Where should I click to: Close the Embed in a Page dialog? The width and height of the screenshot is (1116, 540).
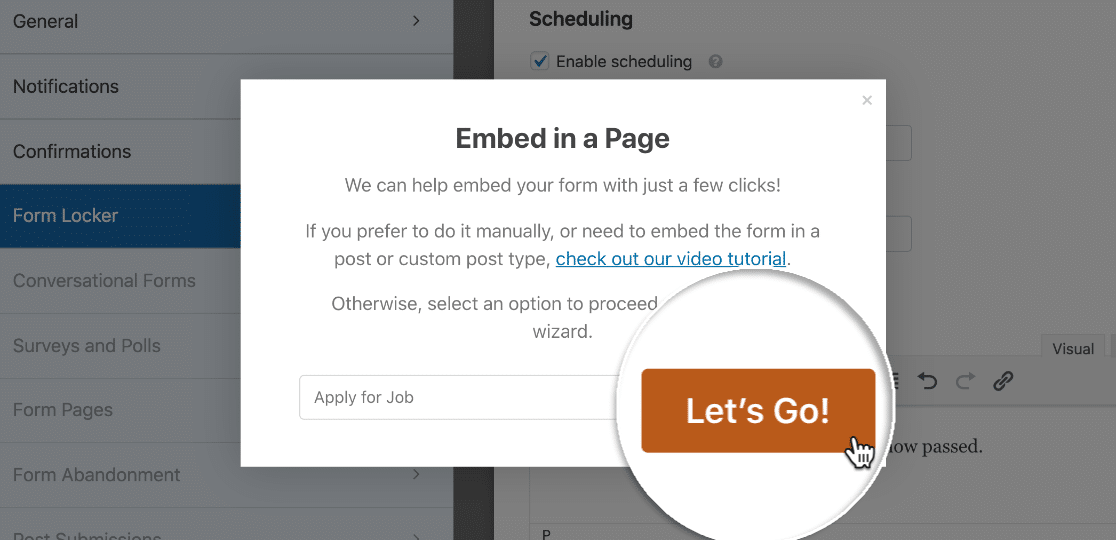867,100
